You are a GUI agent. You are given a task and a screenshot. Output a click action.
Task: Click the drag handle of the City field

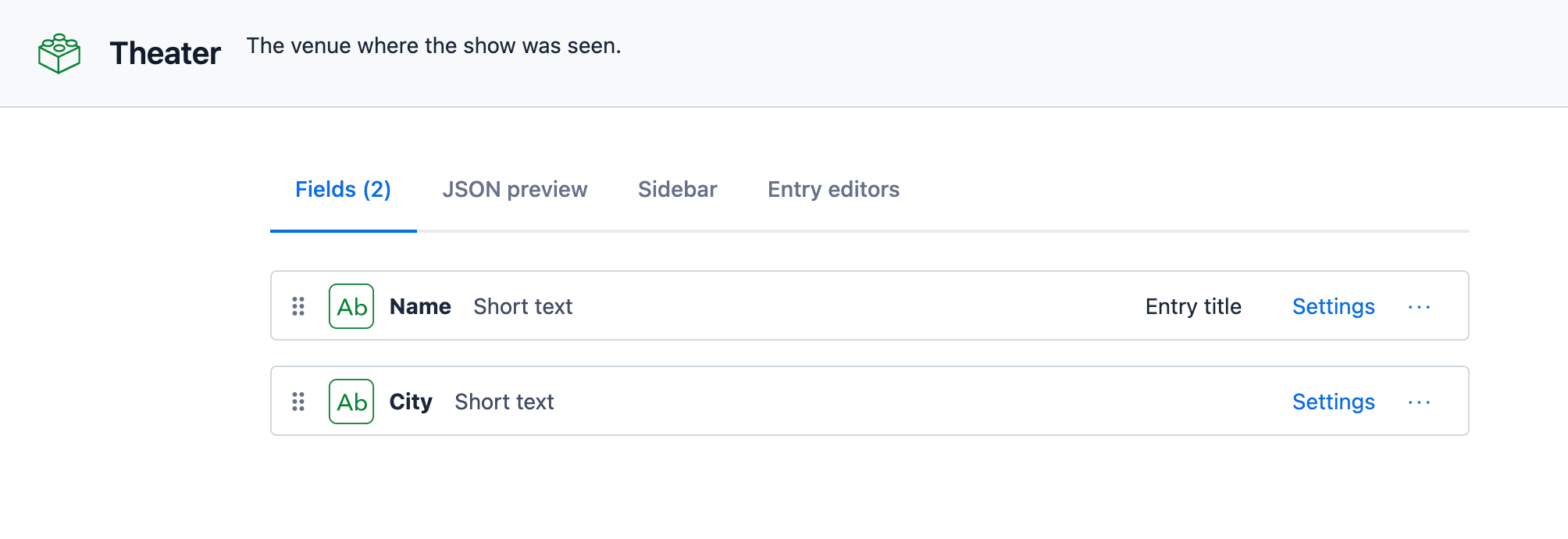pyautogui.click(x=298, y=402)
